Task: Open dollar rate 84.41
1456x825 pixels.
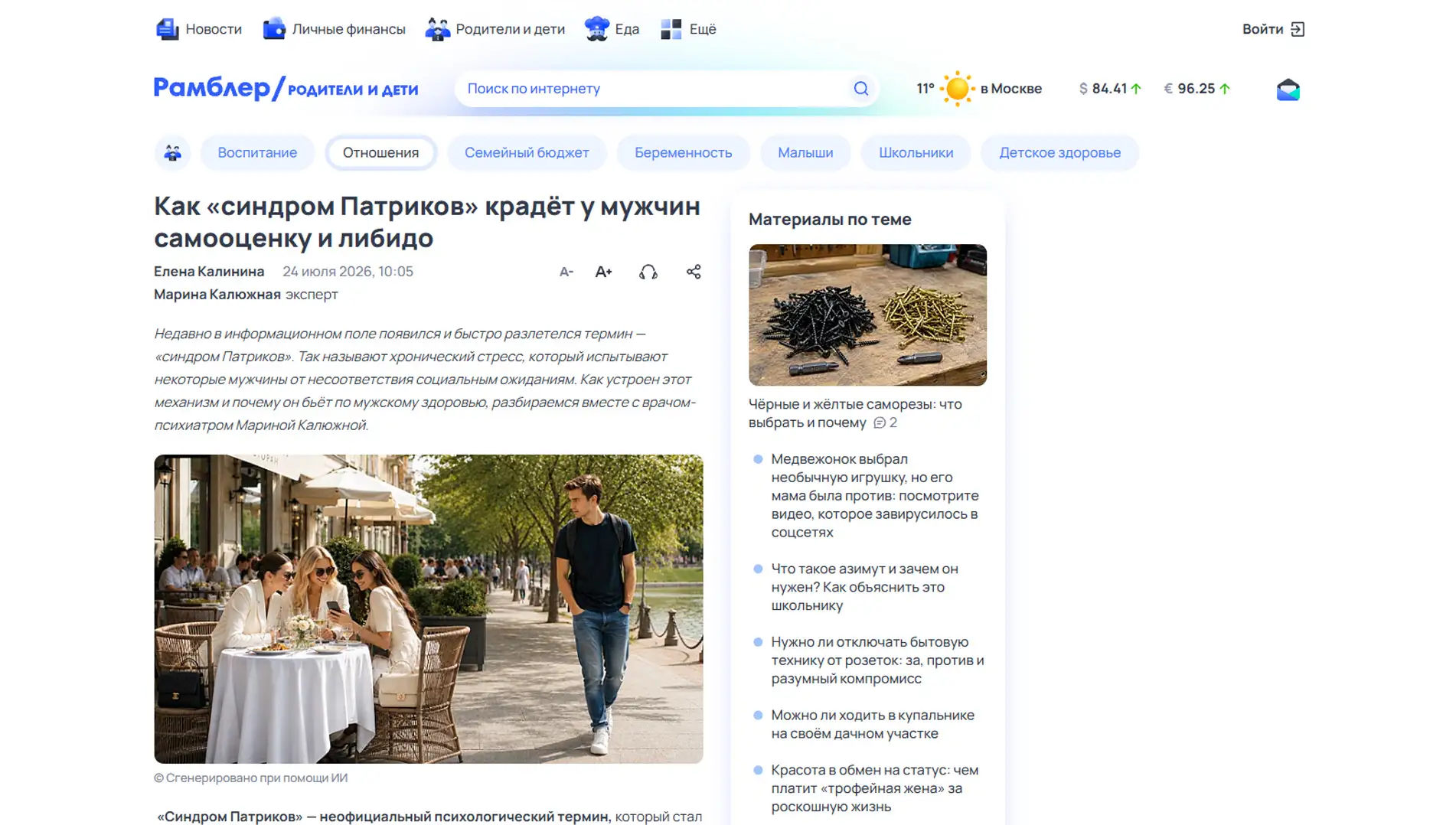Action: tap(1110, 89)
